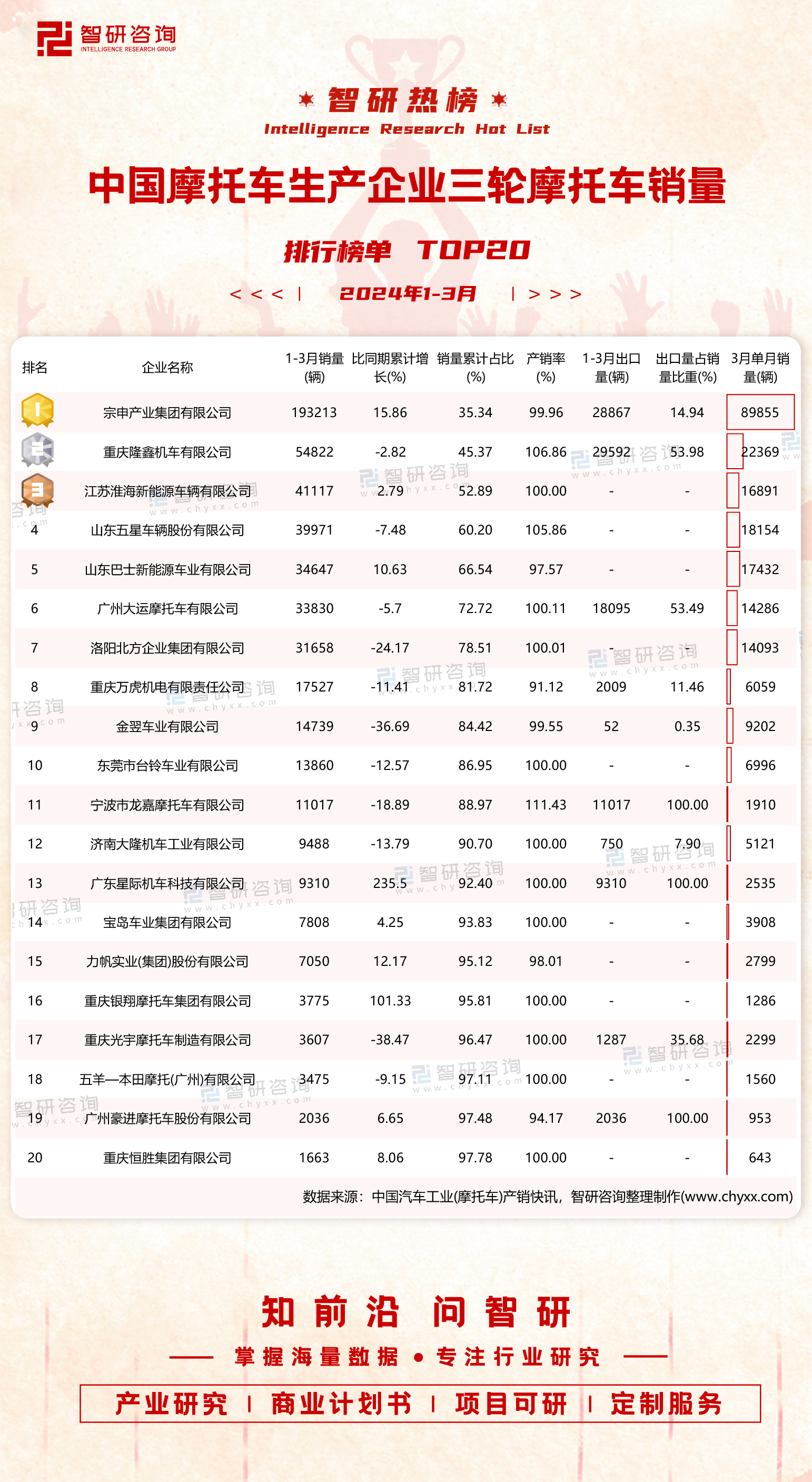Click the right triple arrows beside date
The image size is (812, 1482).
[555, 294]
